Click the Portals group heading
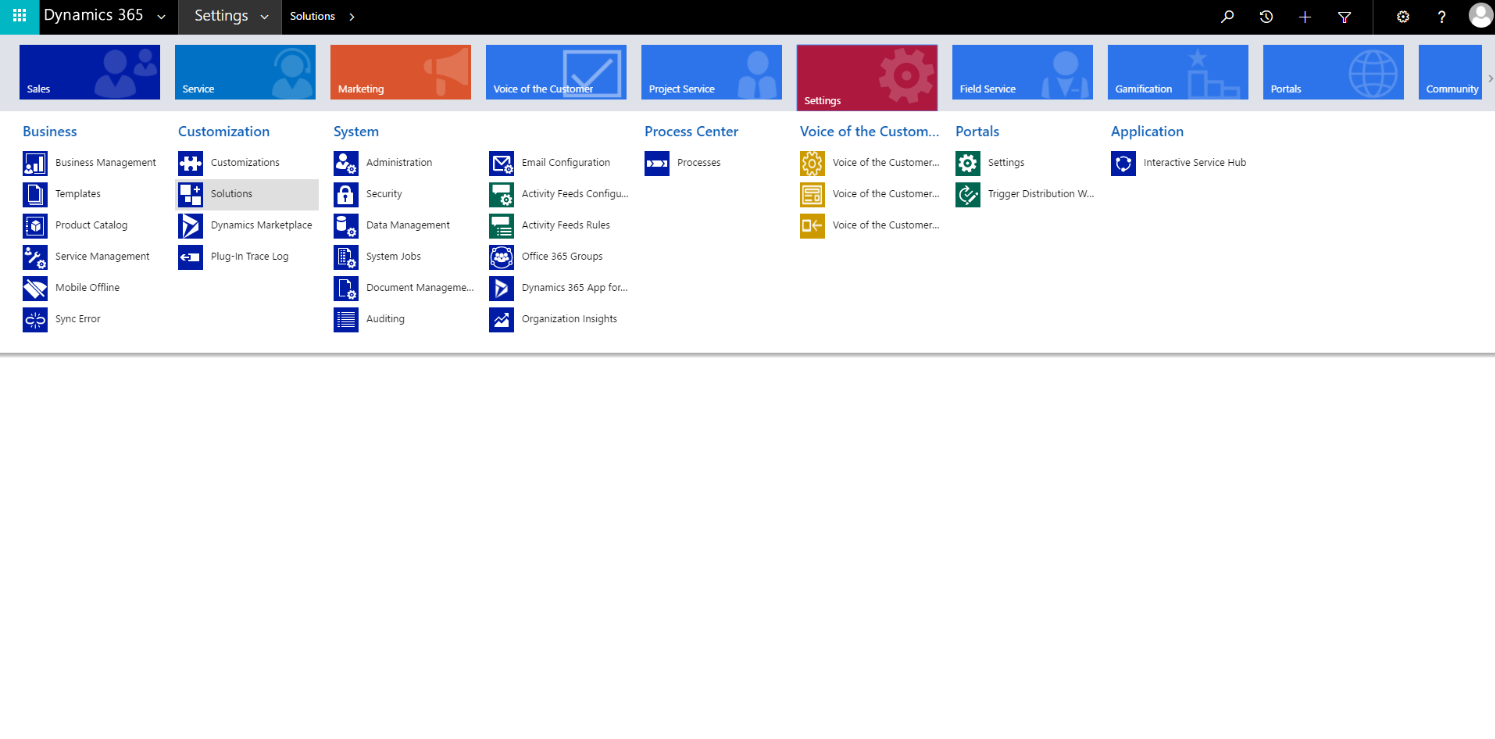Viewport: 1495px width, 739px height. coord(977,131)
